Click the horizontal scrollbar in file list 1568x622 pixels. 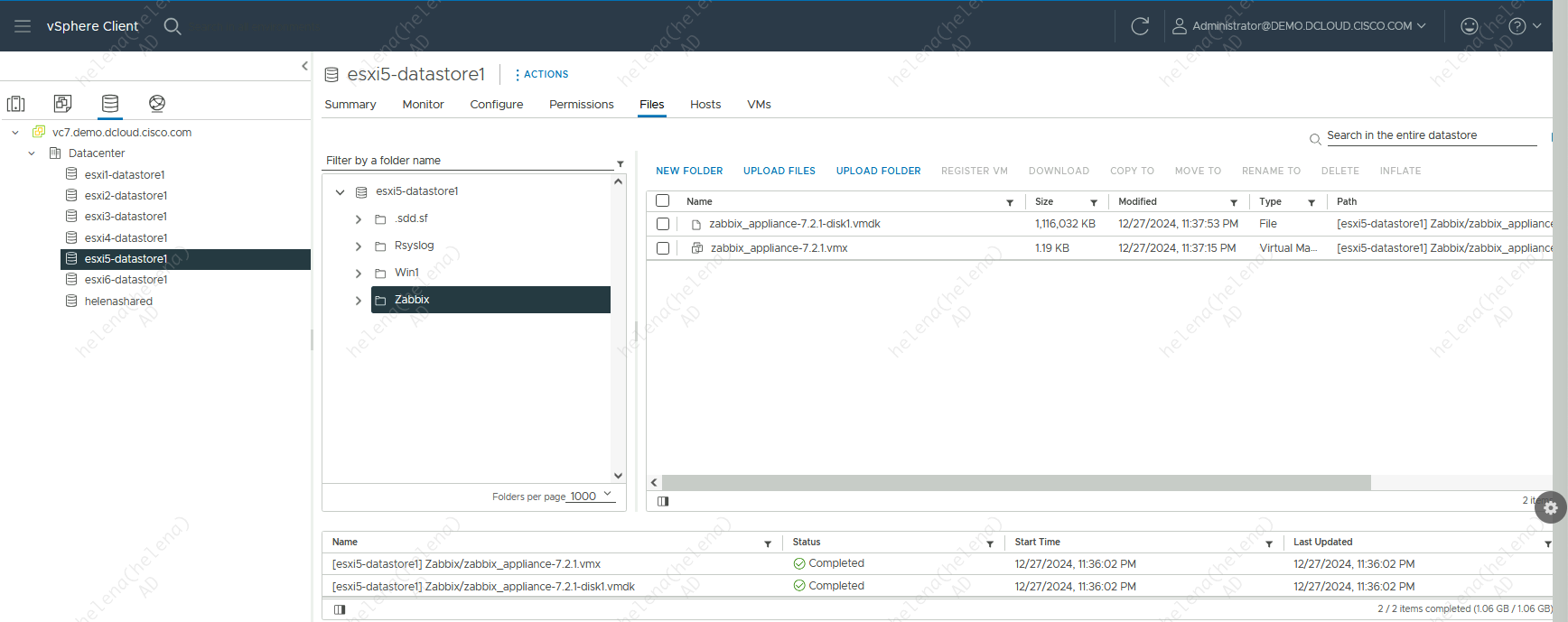pos(1016,483)
